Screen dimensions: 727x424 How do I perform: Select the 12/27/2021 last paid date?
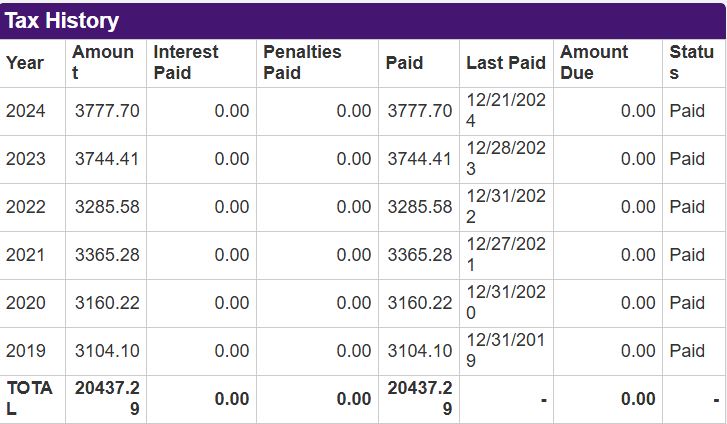click(506, 255)
